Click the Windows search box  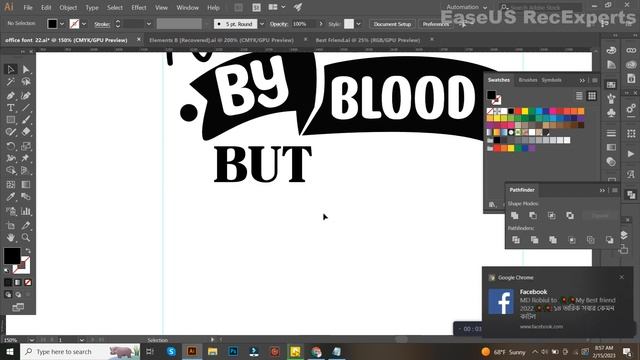[80, 351]
